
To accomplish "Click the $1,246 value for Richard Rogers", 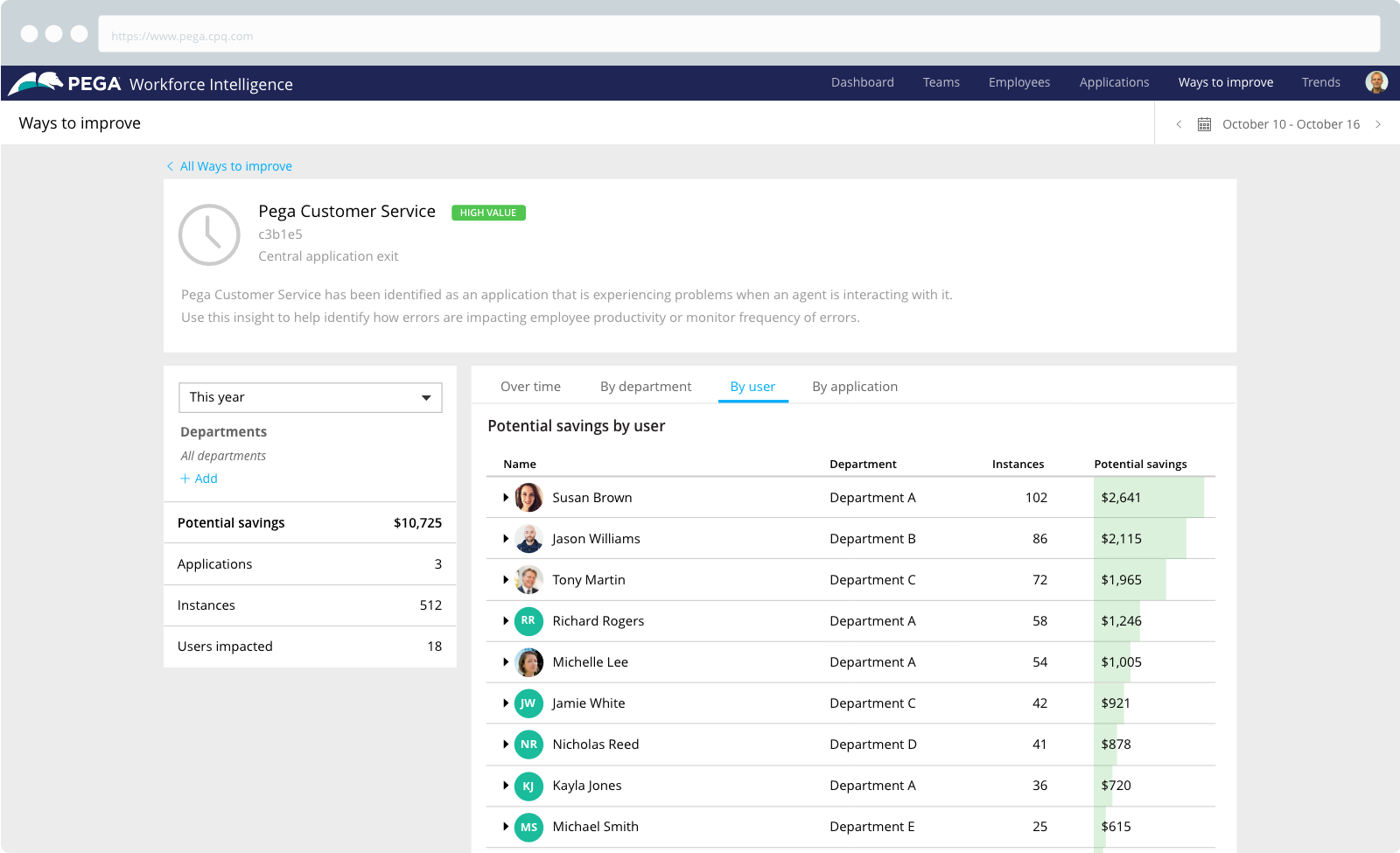I will point(1121,621).
